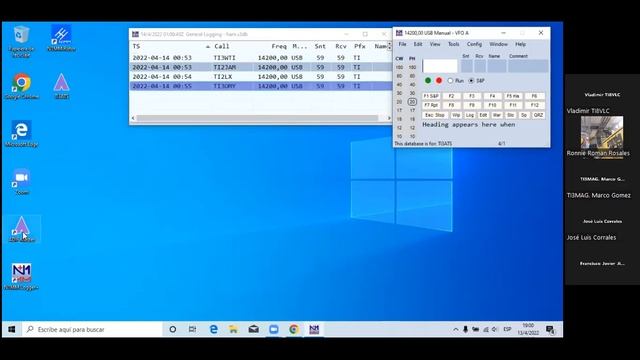Open the File menu in entry window
The image size is (640, 360).
click(x=402, y=44)
